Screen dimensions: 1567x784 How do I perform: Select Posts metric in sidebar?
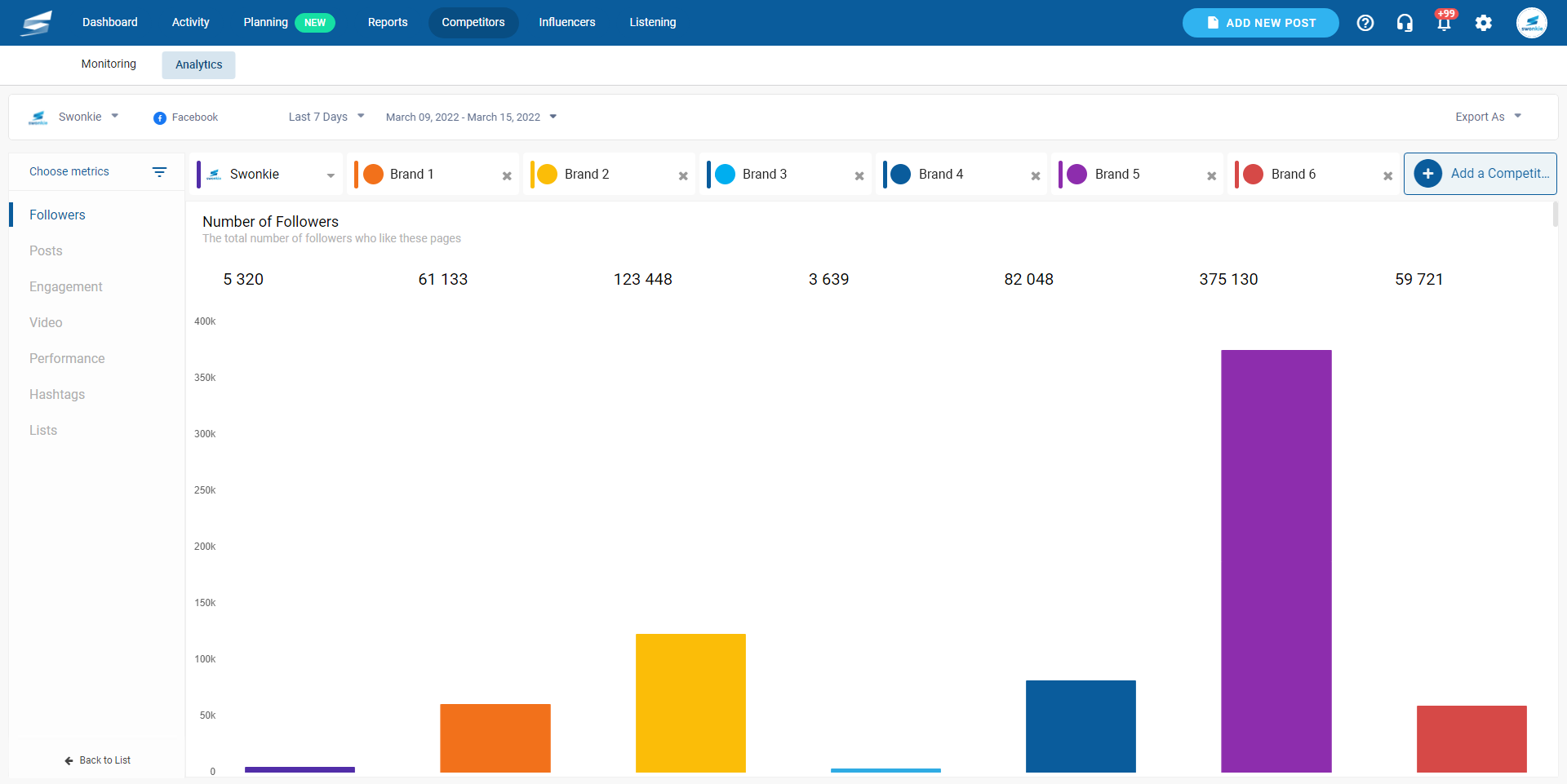pyautogui.click(x=46, y=251)
